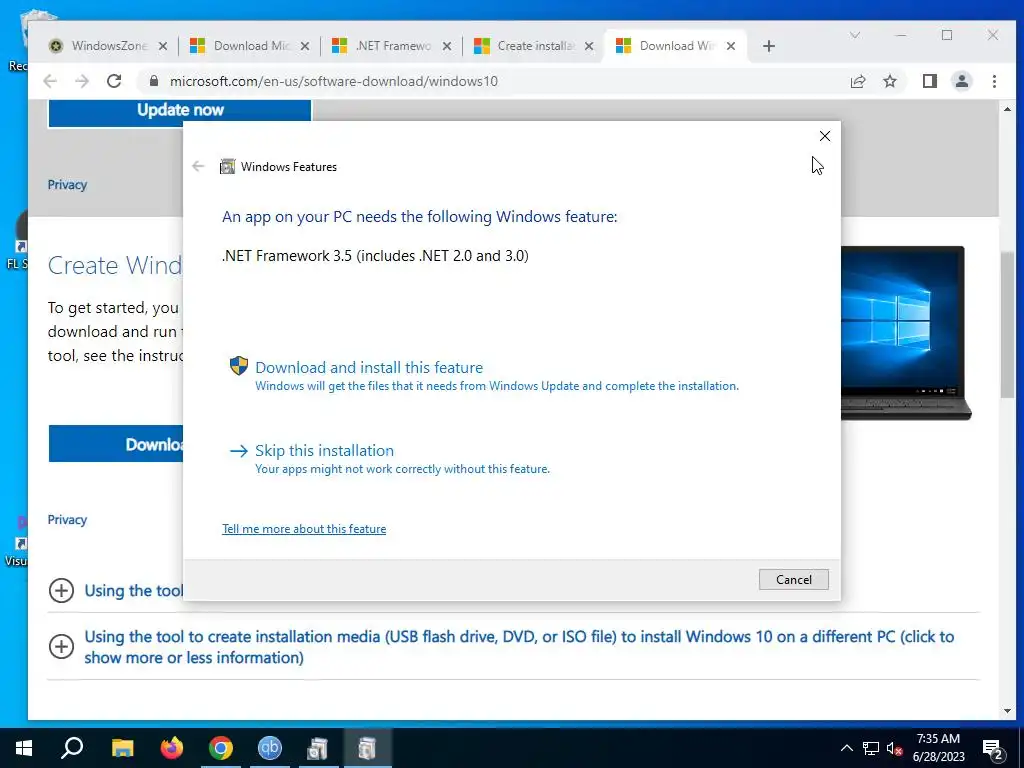This screenshot has width=1024, height=768.
Task: Open active Windows Features taskbar icon
Action: (367, 748)
